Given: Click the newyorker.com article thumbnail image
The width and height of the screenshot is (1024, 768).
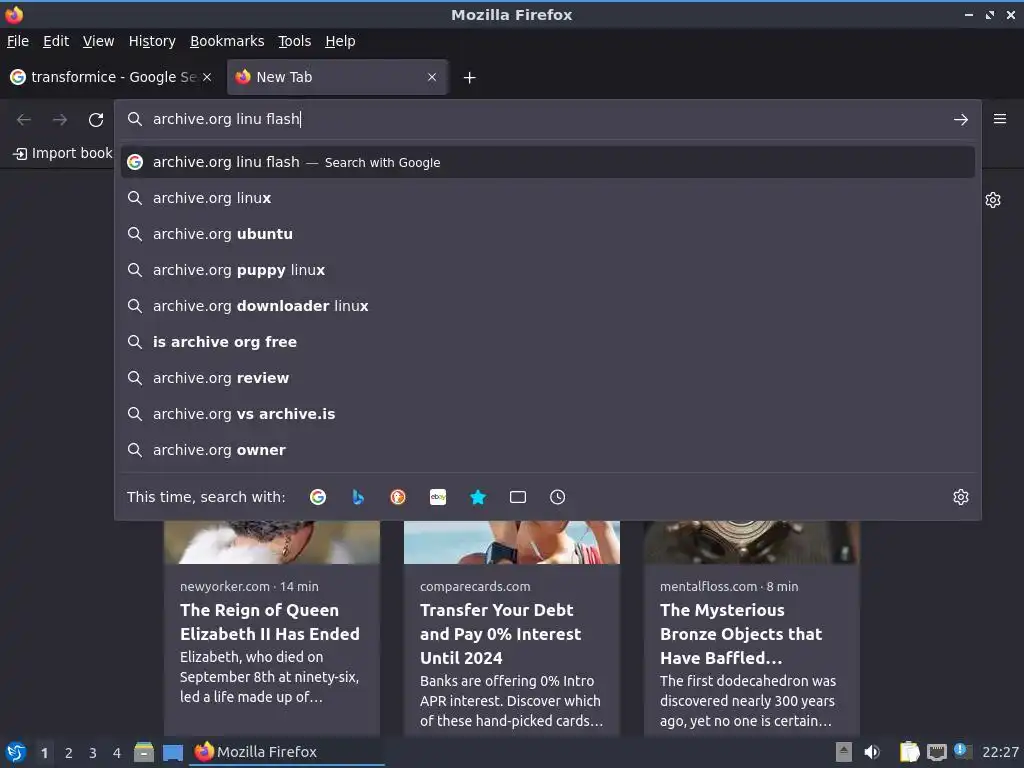Looking at the screenshot, I should tap(272, 542).
